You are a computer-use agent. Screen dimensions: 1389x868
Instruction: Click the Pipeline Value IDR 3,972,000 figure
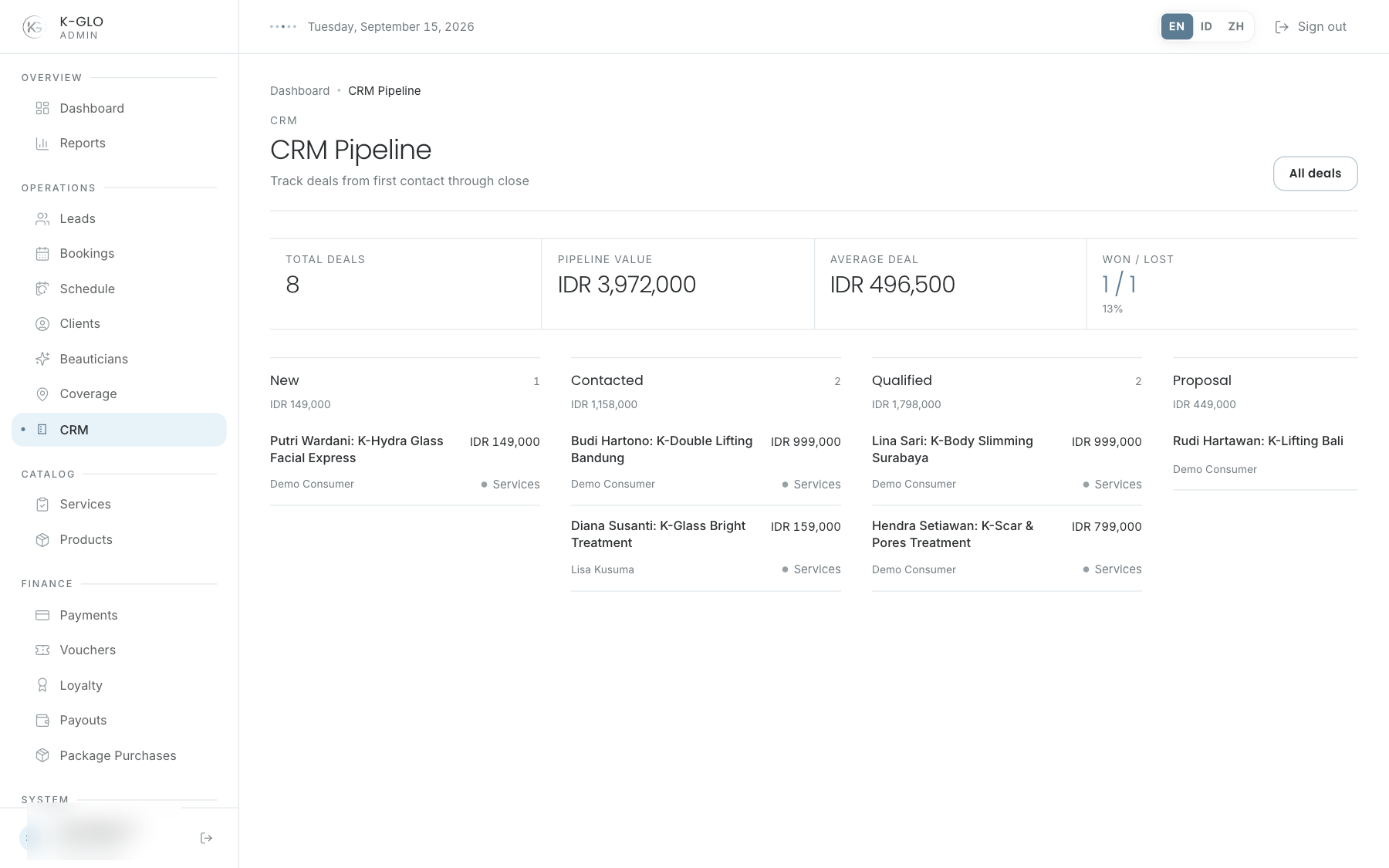click(x=627, y=285)
